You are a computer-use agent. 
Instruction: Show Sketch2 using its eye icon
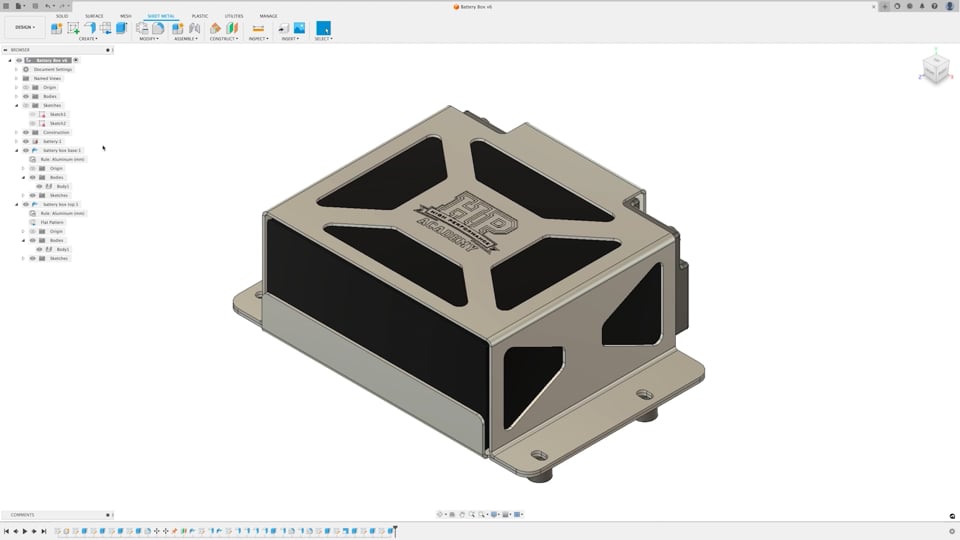click(32, 123)
